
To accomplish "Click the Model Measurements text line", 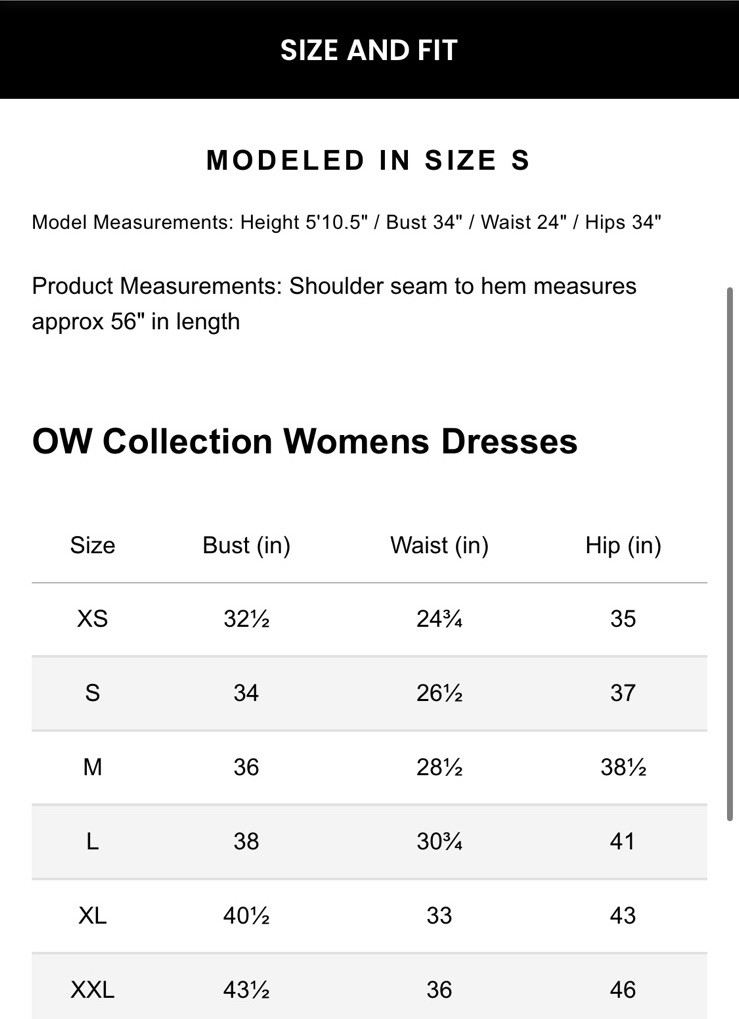I will point(346,222).
